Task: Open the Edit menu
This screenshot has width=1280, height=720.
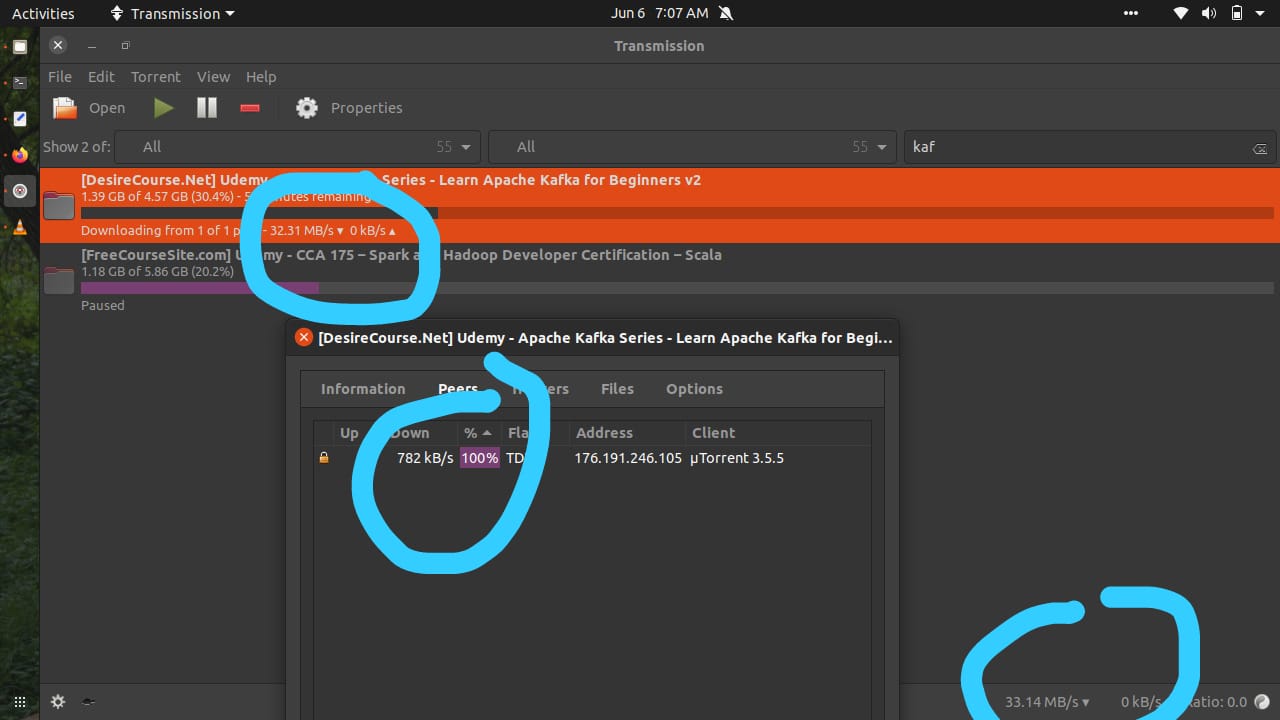Action: coord(101,77)
